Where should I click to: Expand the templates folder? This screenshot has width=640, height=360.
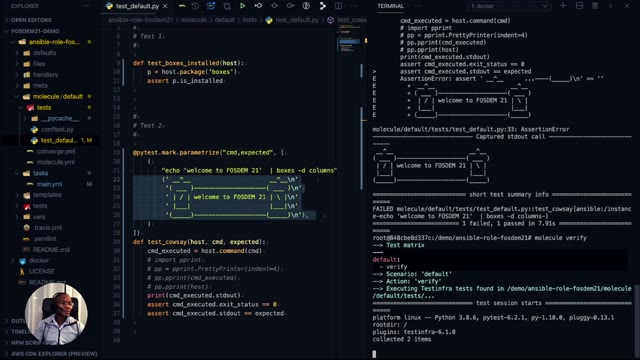pyautogui.click(x=47, y=195)
